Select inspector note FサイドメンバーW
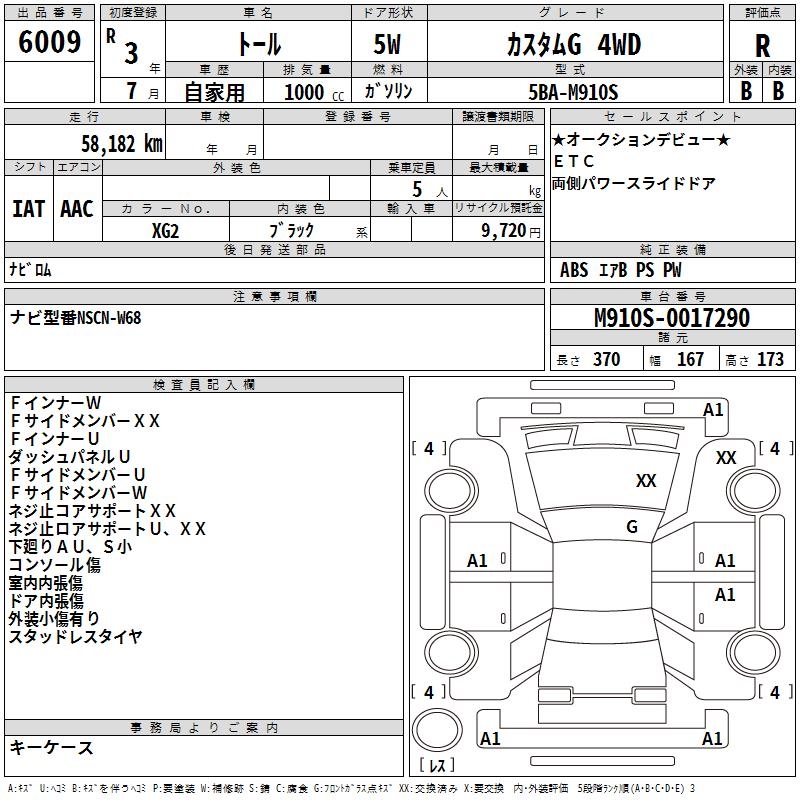The image size is (800, 800). 79,492
